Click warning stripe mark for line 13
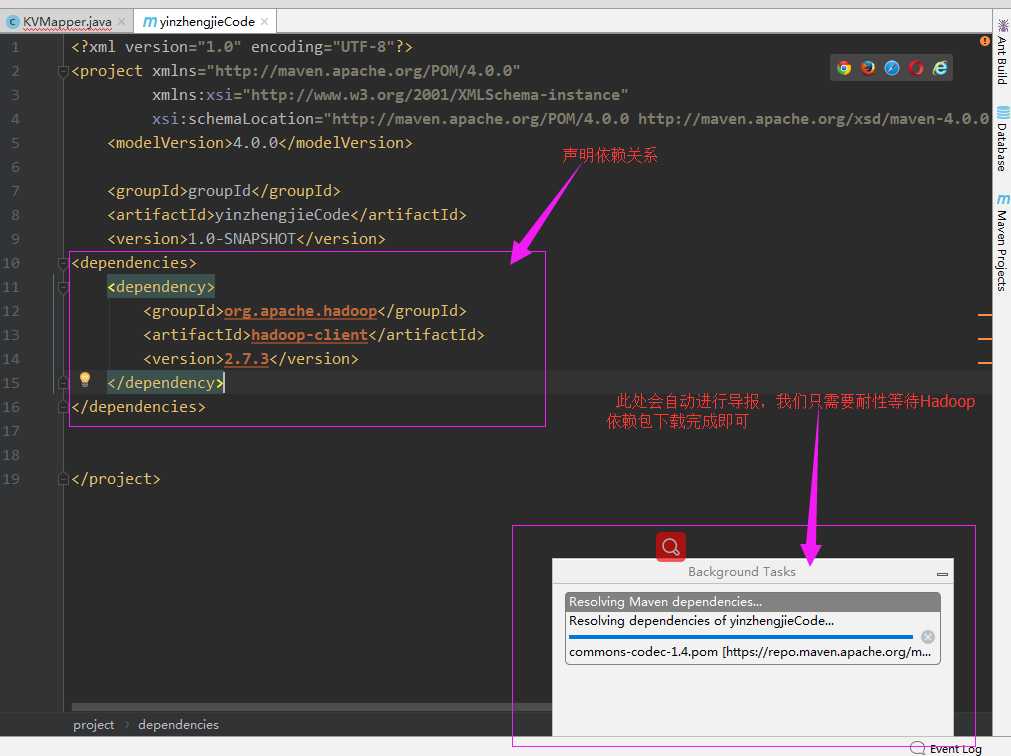Image resolution: width=1011 pixels, height=756 pixels. 985,338
